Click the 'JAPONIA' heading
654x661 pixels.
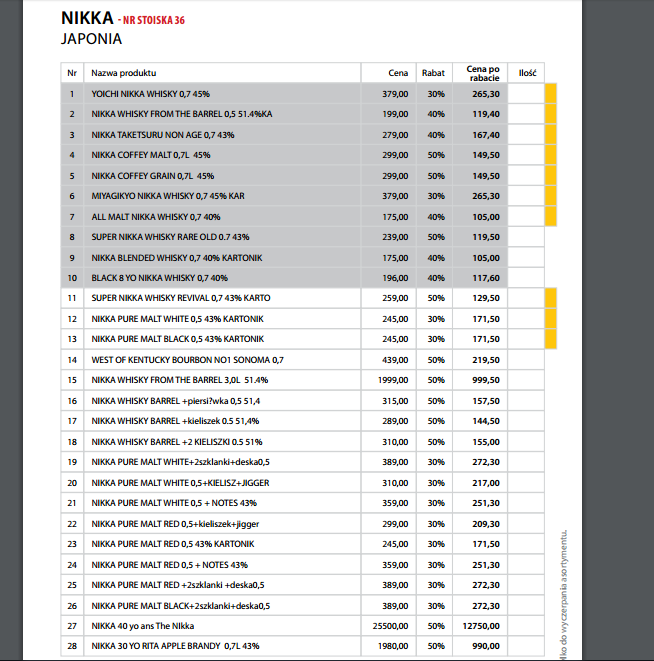[x=92, y=40]
